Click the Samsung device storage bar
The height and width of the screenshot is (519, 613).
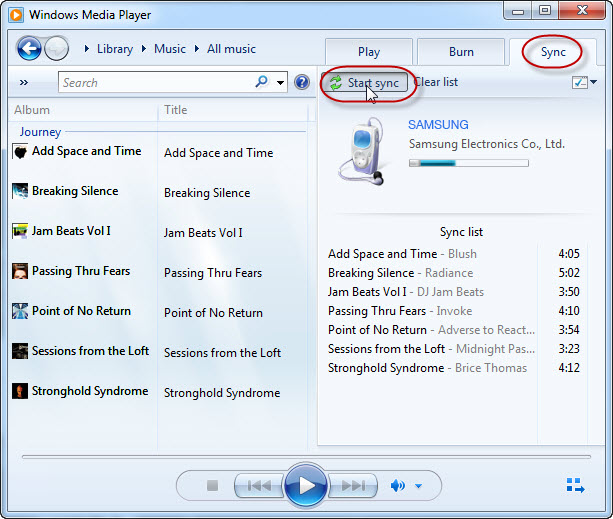pyautogui.click(x=469, y=163)
